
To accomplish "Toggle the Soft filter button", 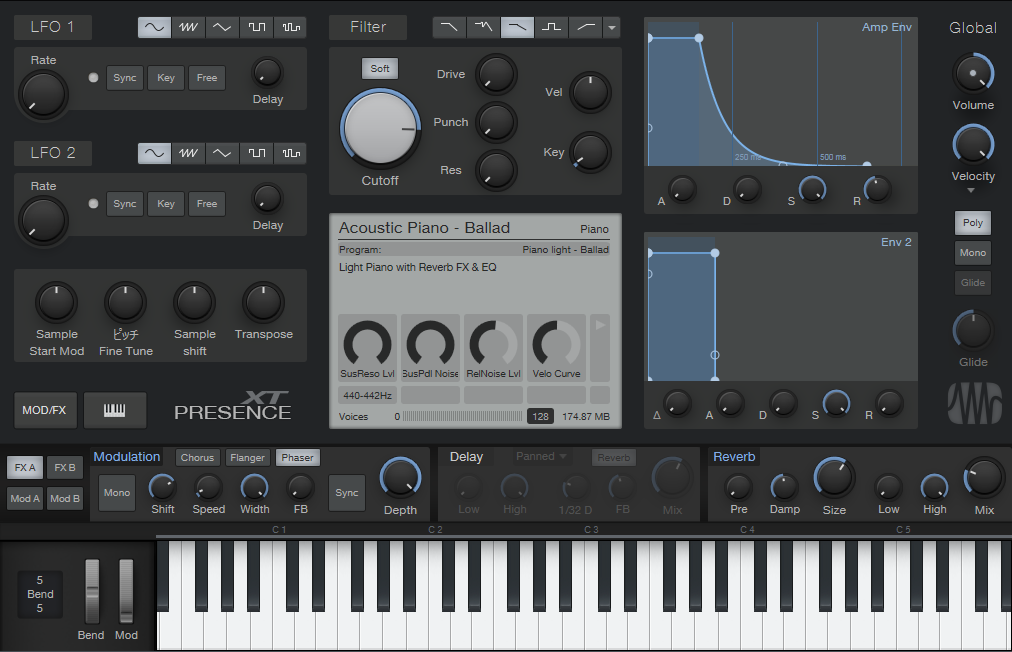I will point(380,68).
